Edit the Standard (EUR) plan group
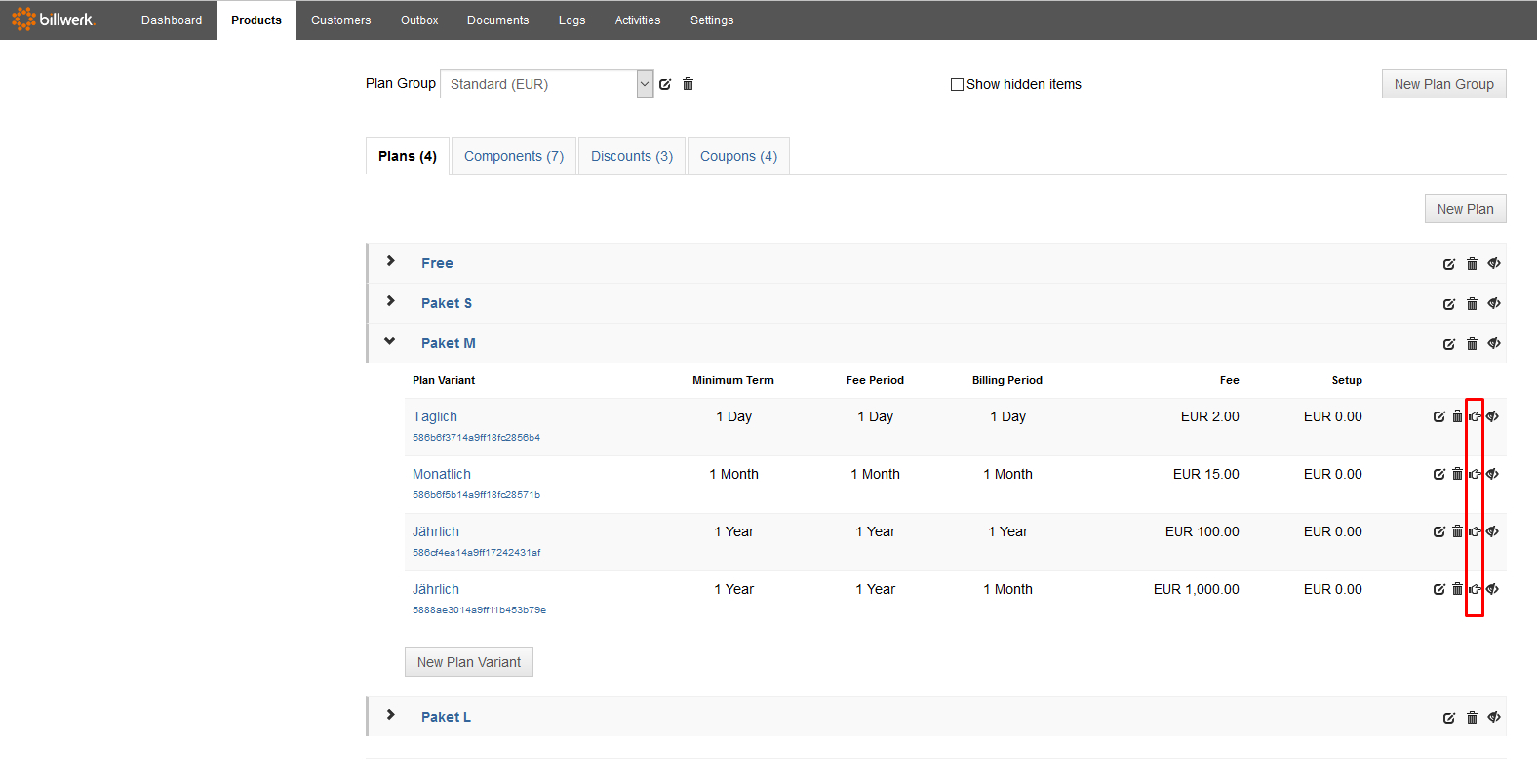This screenshot has height=784, width=1537. pos(665,84)
